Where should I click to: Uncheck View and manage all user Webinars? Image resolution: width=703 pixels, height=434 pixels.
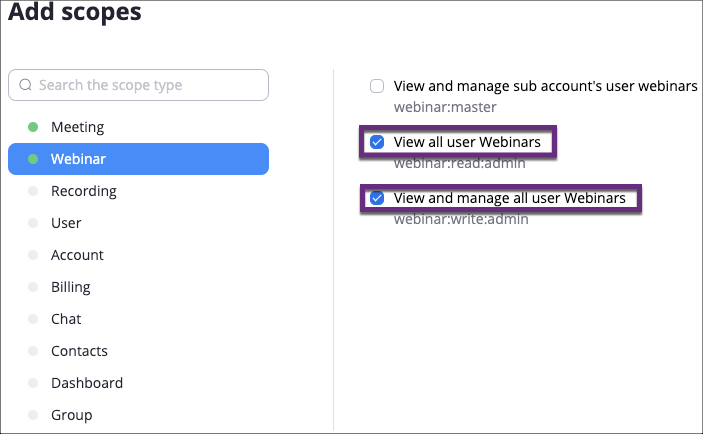pyautogui.click(x=377, y=198)
